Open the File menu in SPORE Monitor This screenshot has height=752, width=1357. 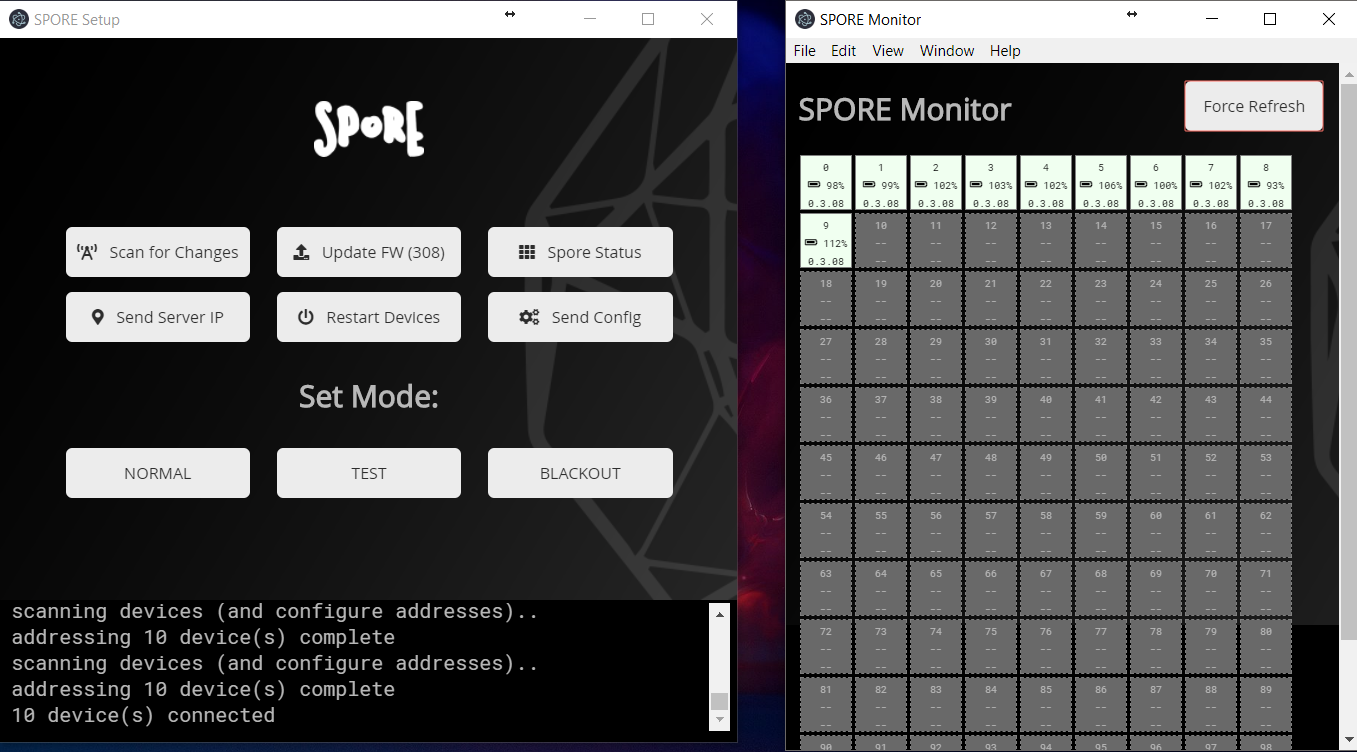click(x=804, y=51)
